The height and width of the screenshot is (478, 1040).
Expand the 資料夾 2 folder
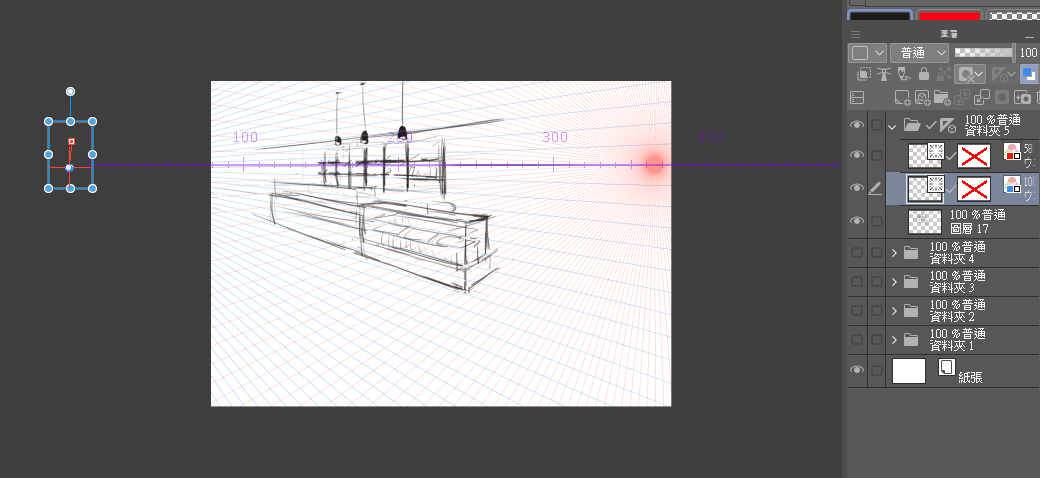[x=893, y=310]
